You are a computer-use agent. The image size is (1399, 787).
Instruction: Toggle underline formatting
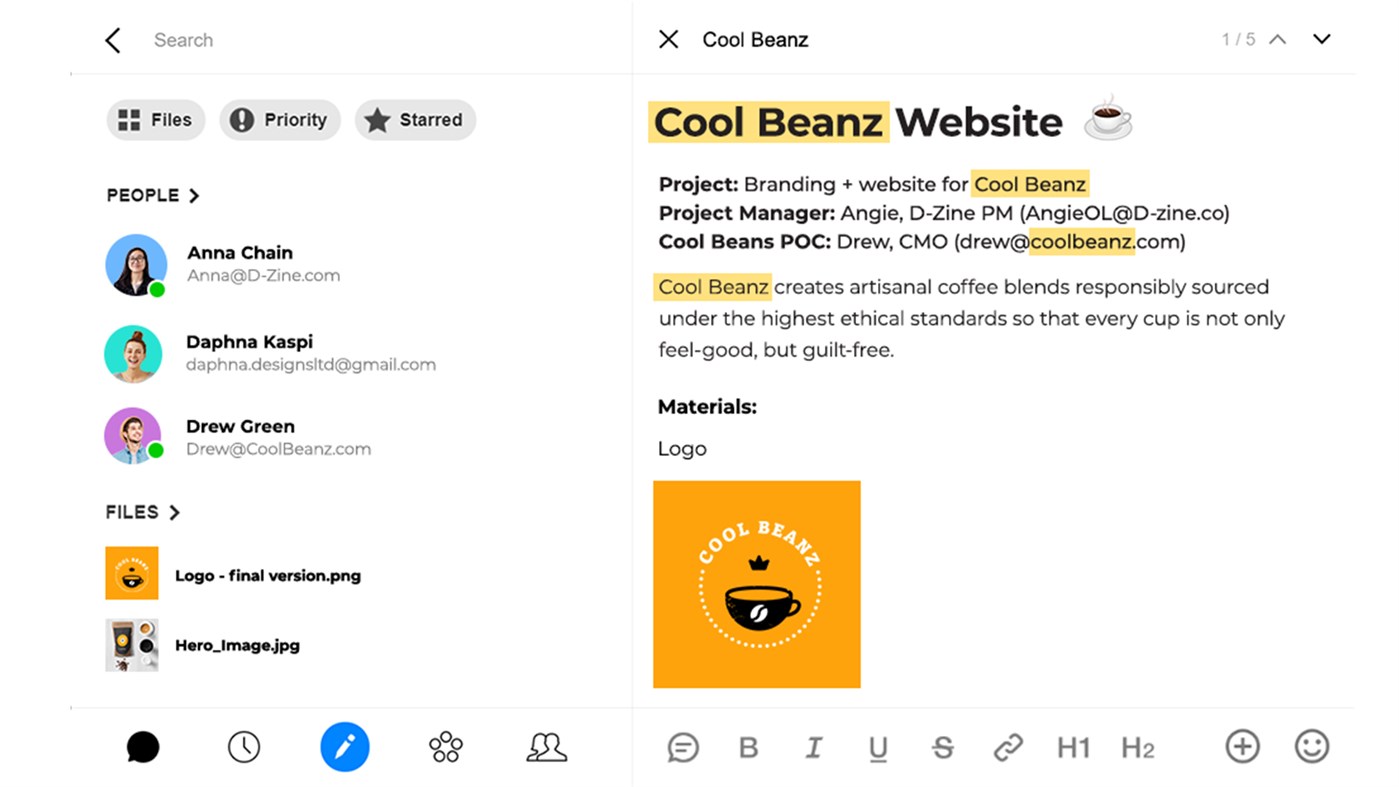click(x=878, y=748)
